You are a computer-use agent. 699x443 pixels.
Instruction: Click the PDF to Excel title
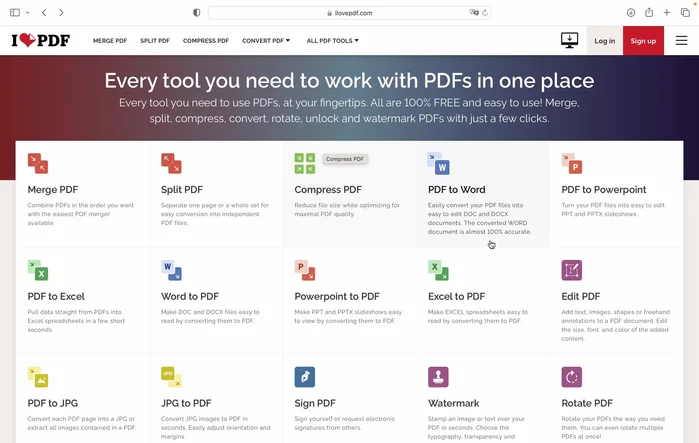pos(56,296)
